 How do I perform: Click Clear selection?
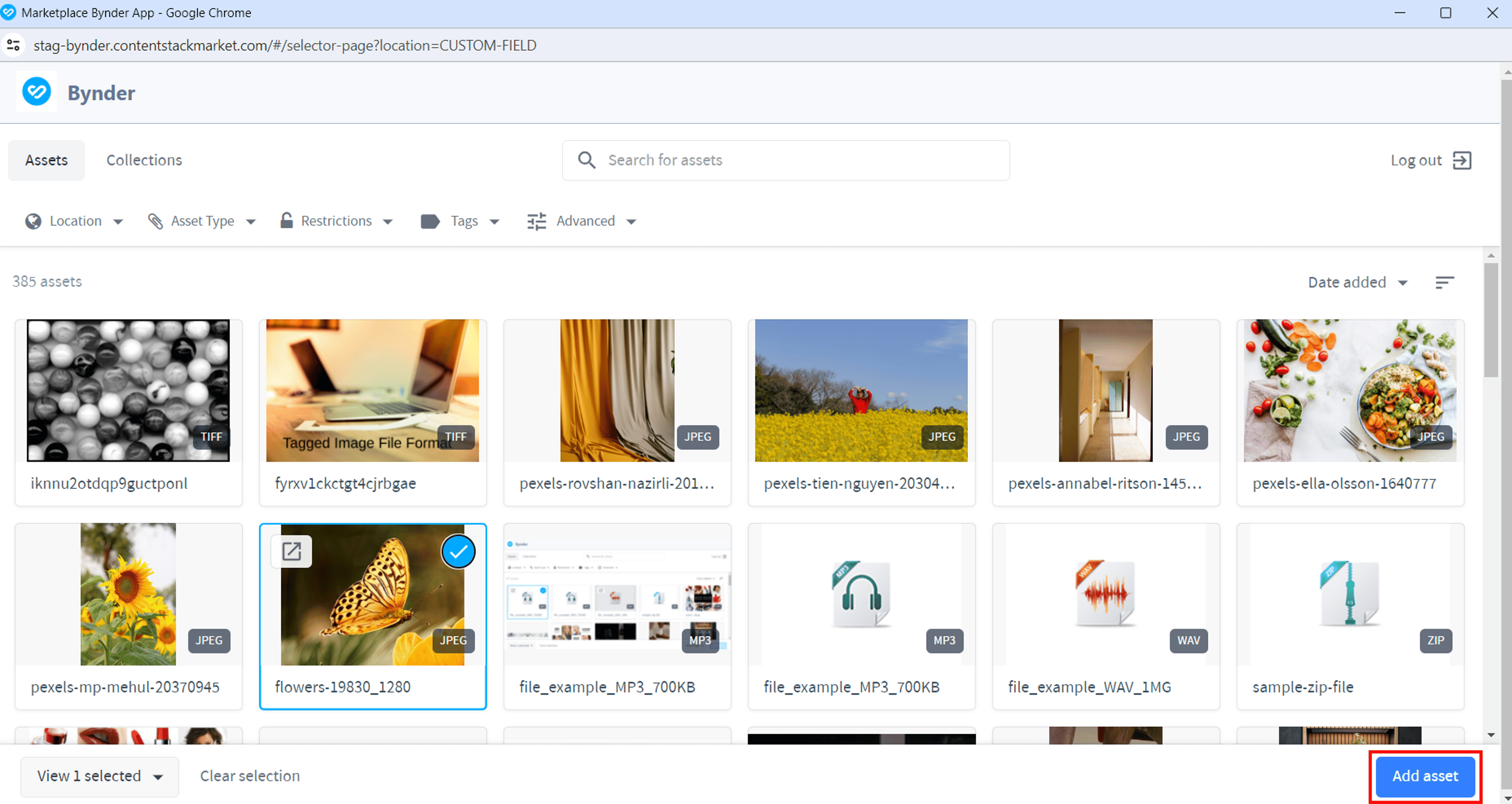[x=250, y=776]
